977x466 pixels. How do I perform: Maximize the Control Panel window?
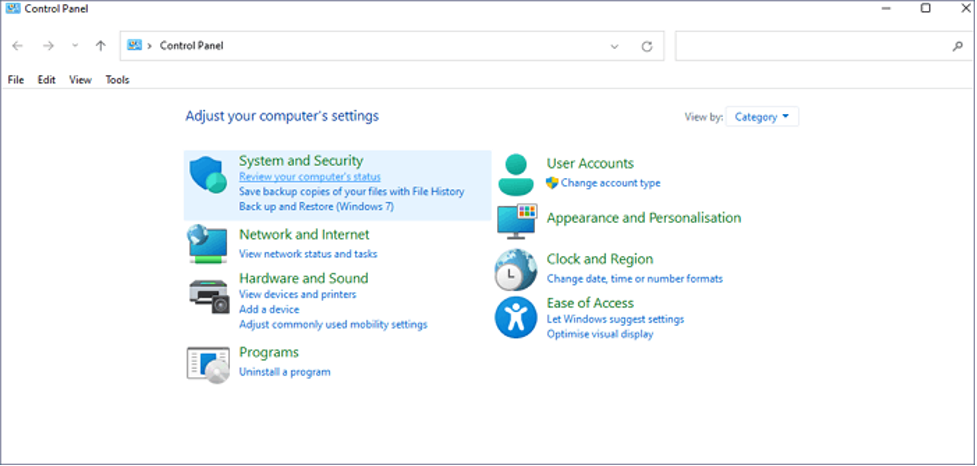(926, 8)
